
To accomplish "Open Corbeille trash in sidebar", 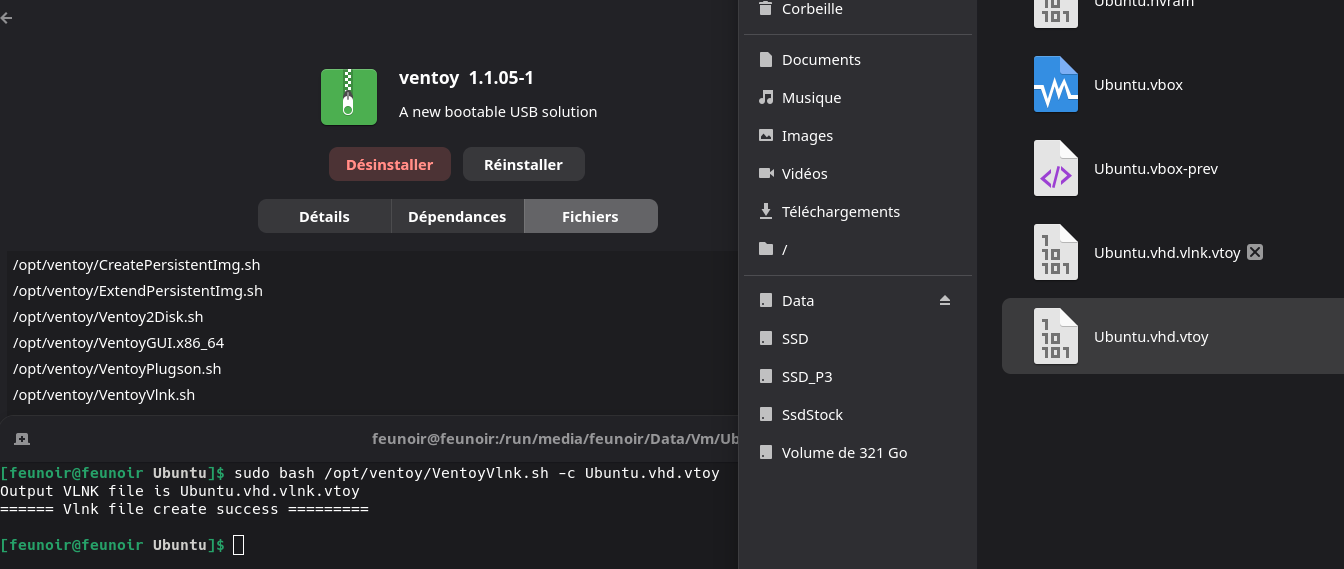I will pyautogui.click(x=812, y=9).
